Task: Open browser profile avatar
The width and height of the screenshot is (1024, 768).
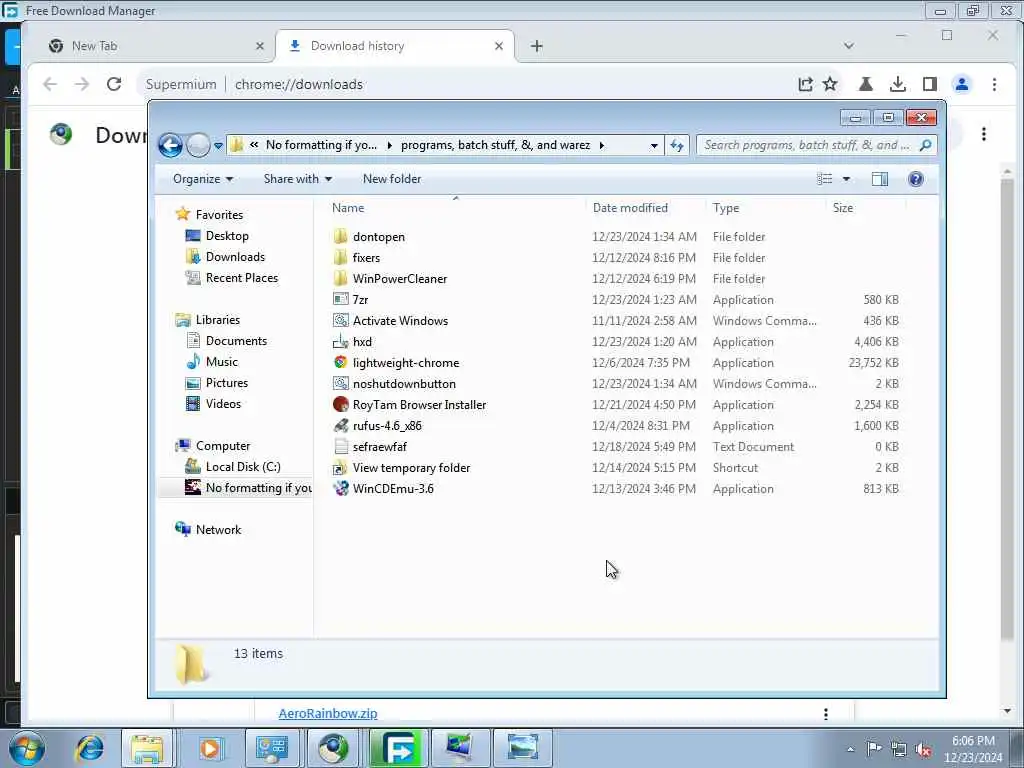Action: point(962,84)
